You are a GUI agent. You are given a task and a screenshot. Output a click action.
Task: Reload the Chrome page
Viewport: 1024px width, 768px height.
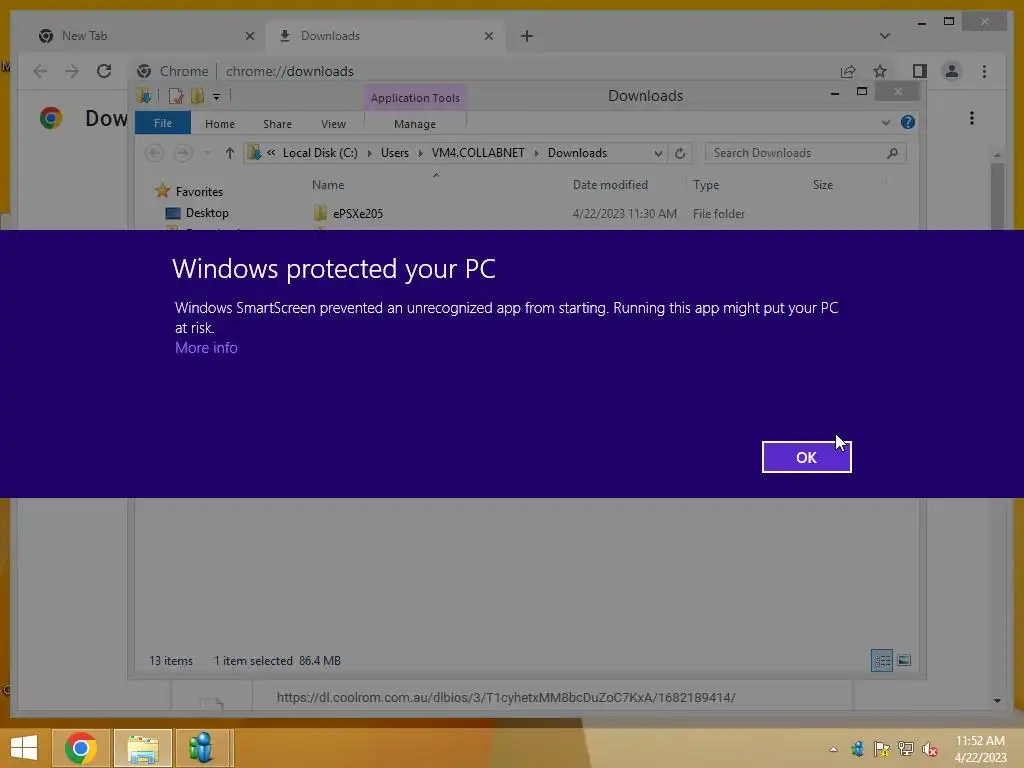pyautogui.click(x=104, y=71)
